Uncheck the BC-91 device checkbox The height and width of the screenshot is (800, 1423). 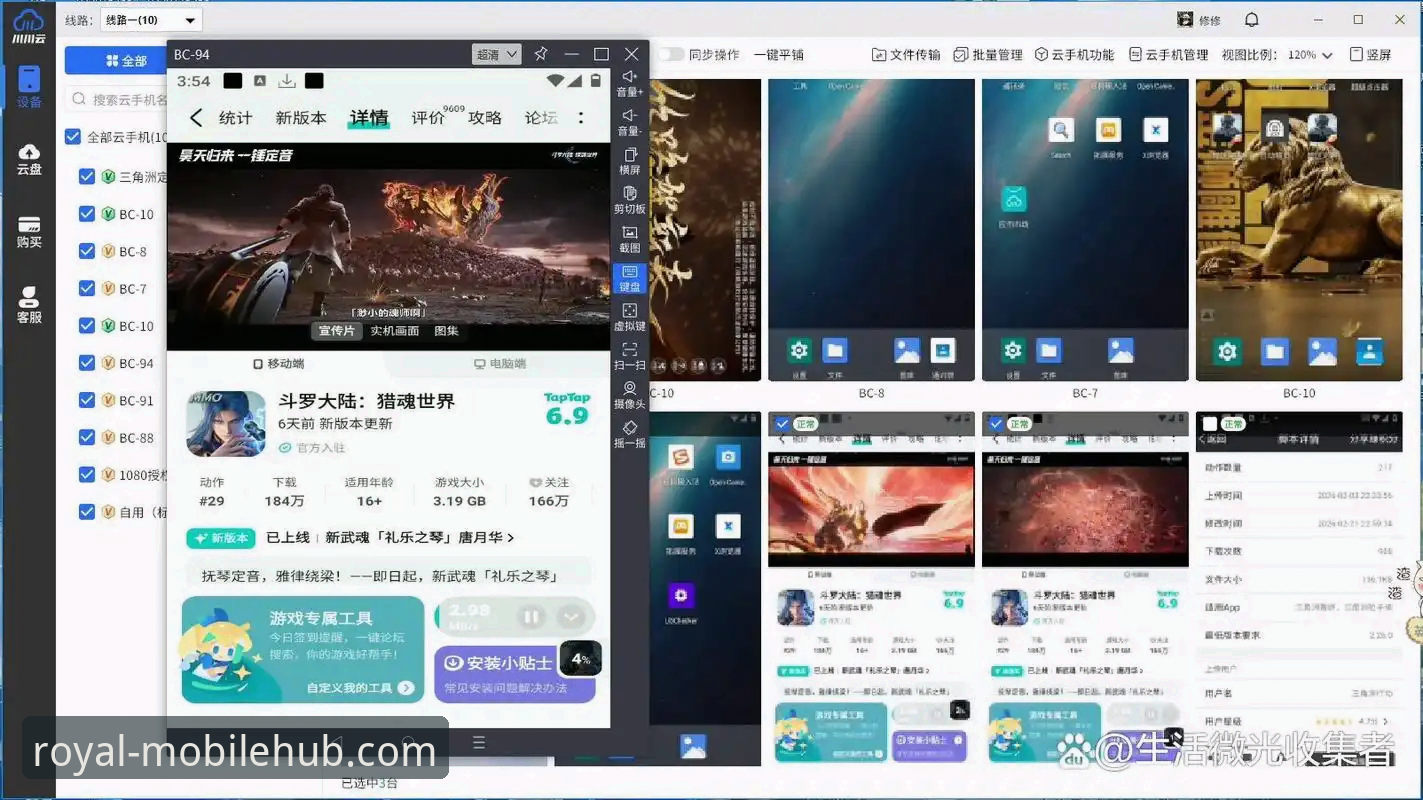(x=87, y=400)
